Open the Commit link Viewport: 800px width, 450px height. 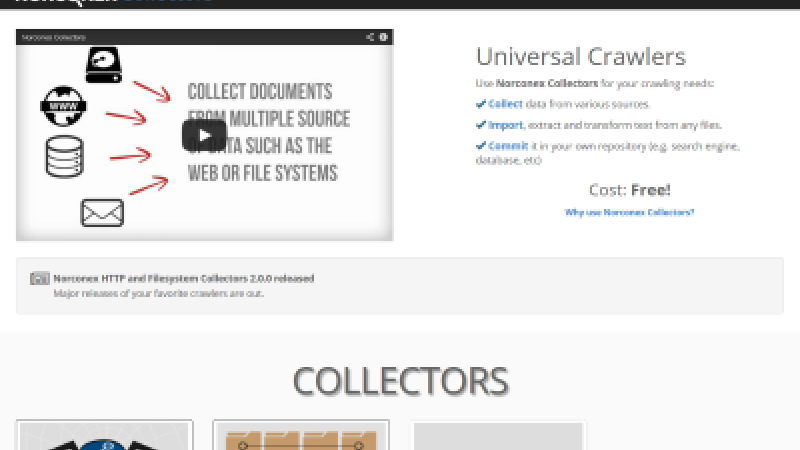click(x=508, y=146)
